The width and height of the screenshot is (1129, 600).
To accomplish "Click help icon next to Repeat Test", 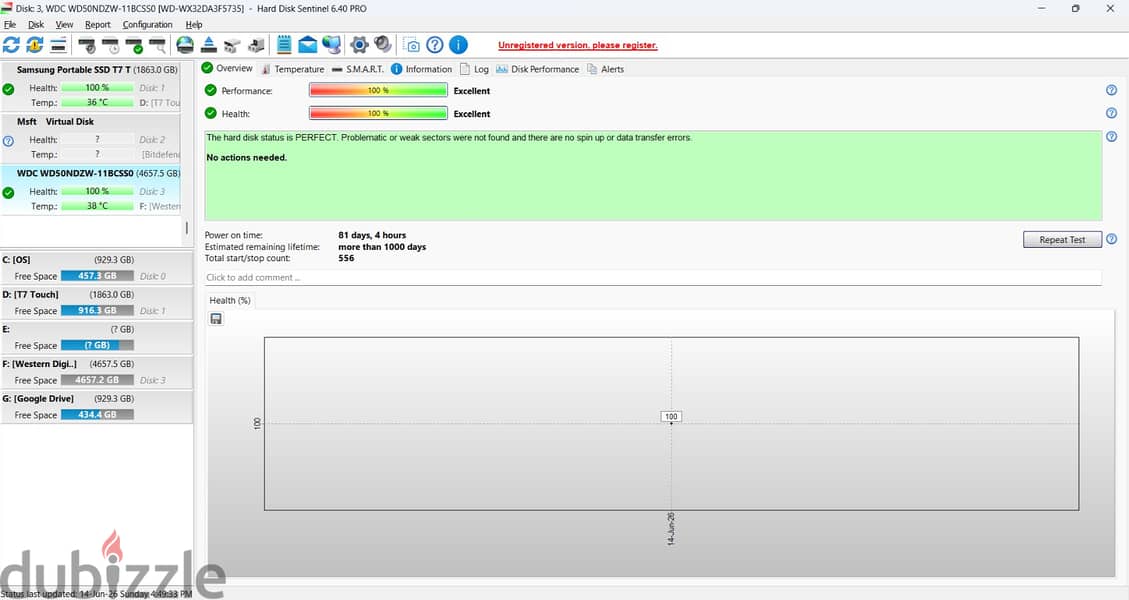I will pos(1111,239).
